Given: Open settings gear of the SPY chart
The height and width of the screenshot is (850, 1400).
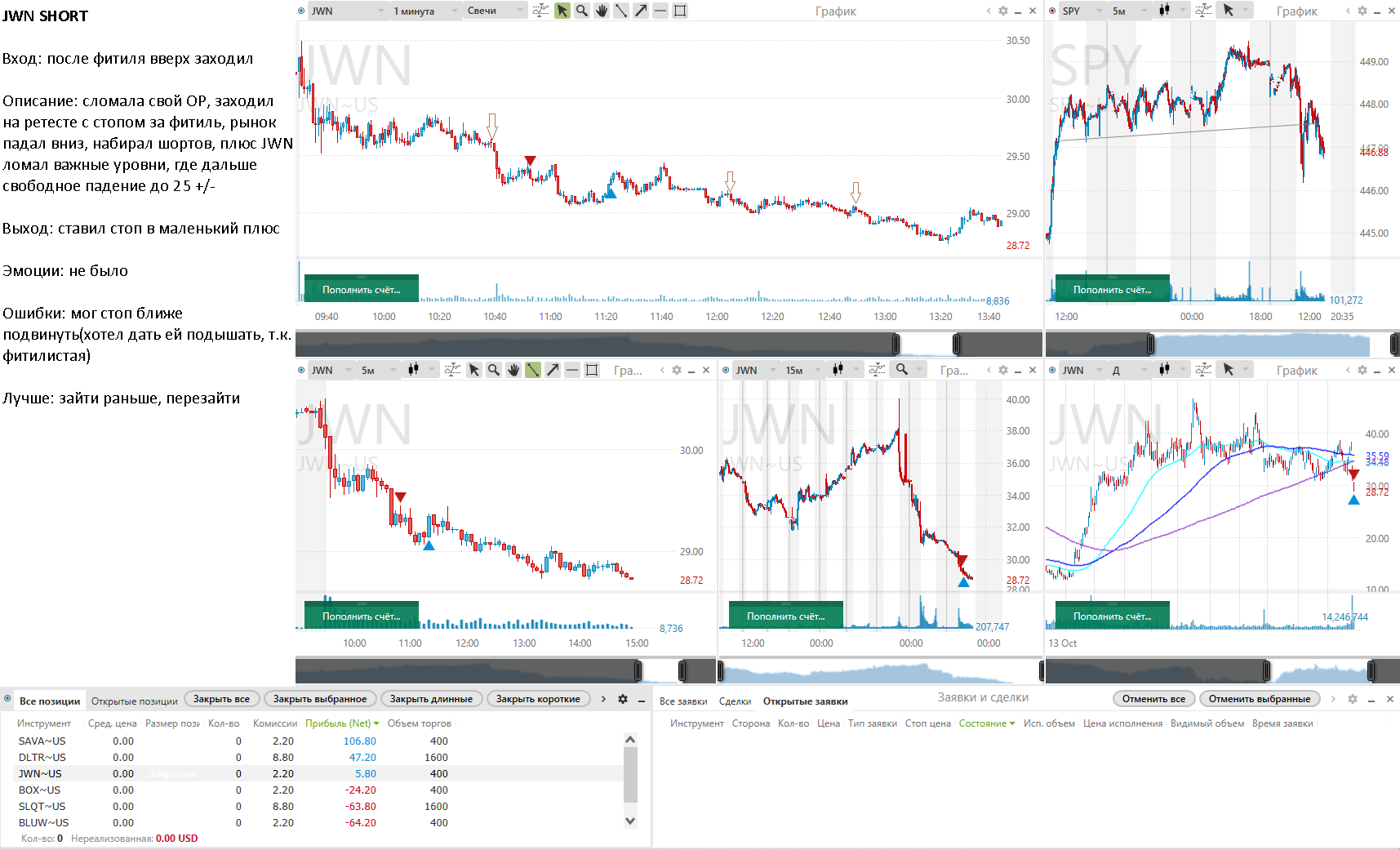Looking at the screenshot, I should click(x=1362, y=11).
